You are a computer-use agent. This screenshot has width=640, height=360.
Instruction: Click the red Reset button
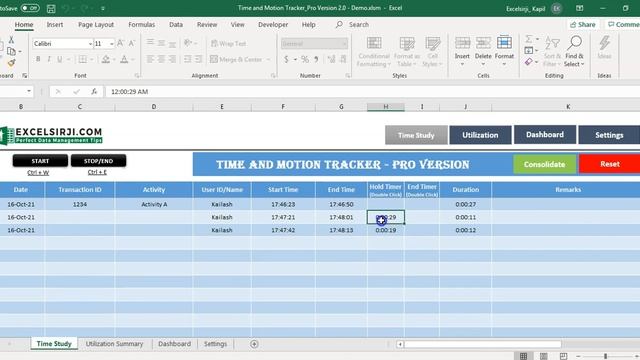click(x=609, y=164)
